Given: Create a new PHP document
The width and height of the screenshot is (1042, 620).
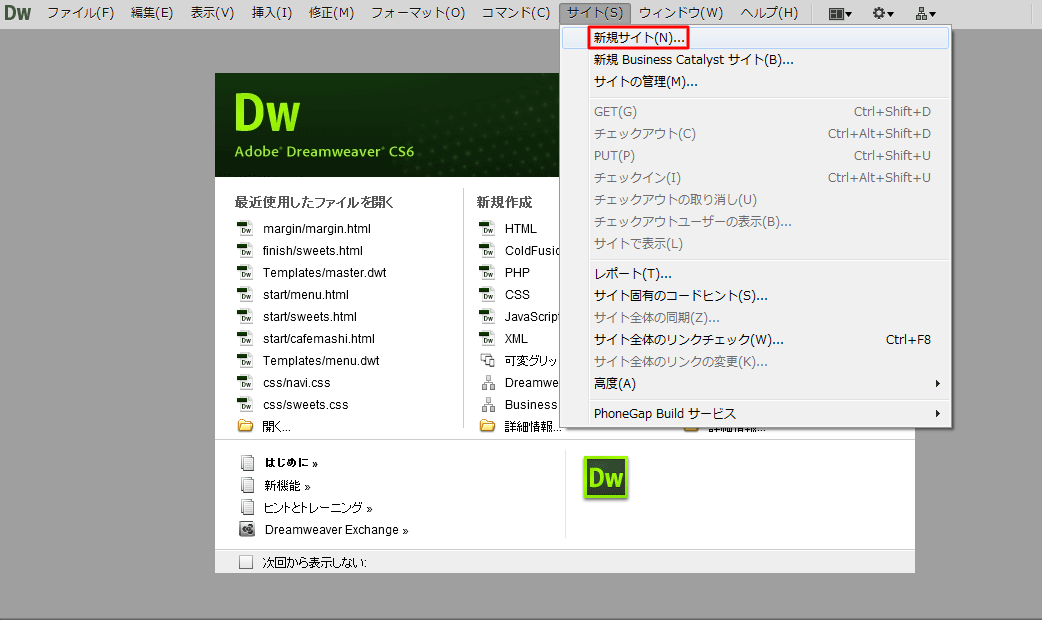Looking at the screenshot, I should click(517, 272).
